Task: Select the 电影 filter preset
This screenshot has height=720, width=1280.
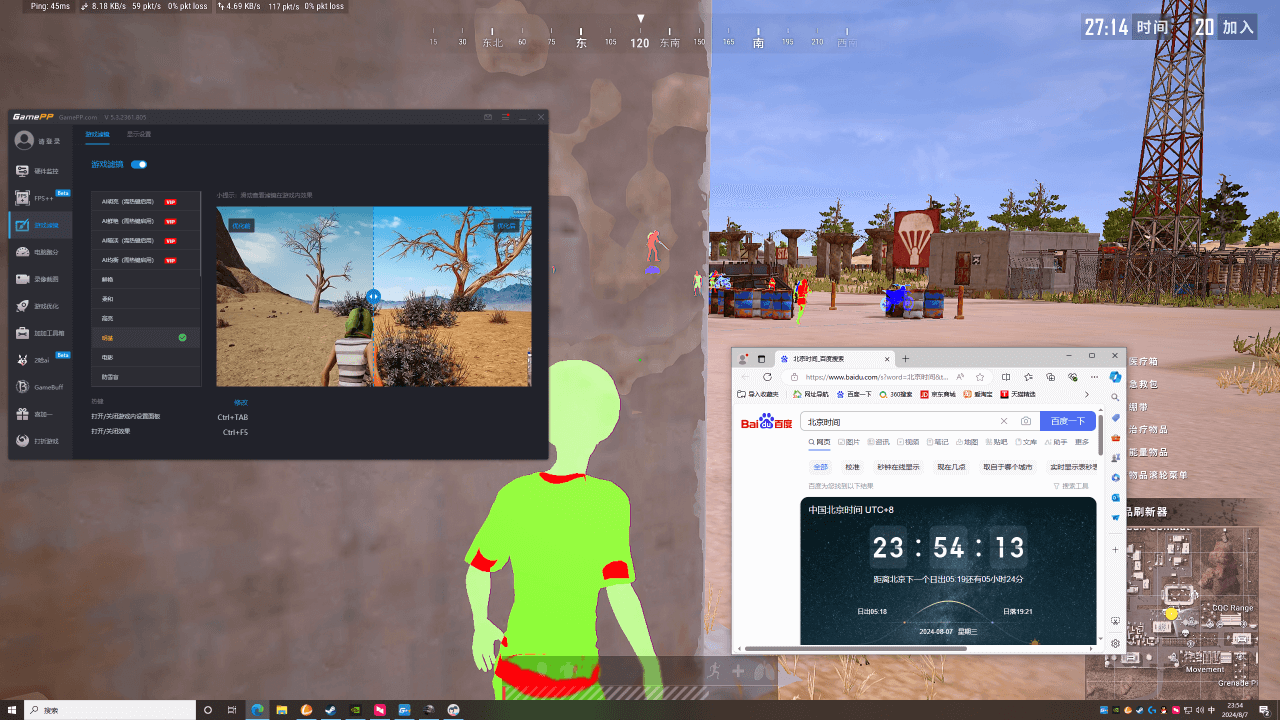Action: [x=108, y=357]
